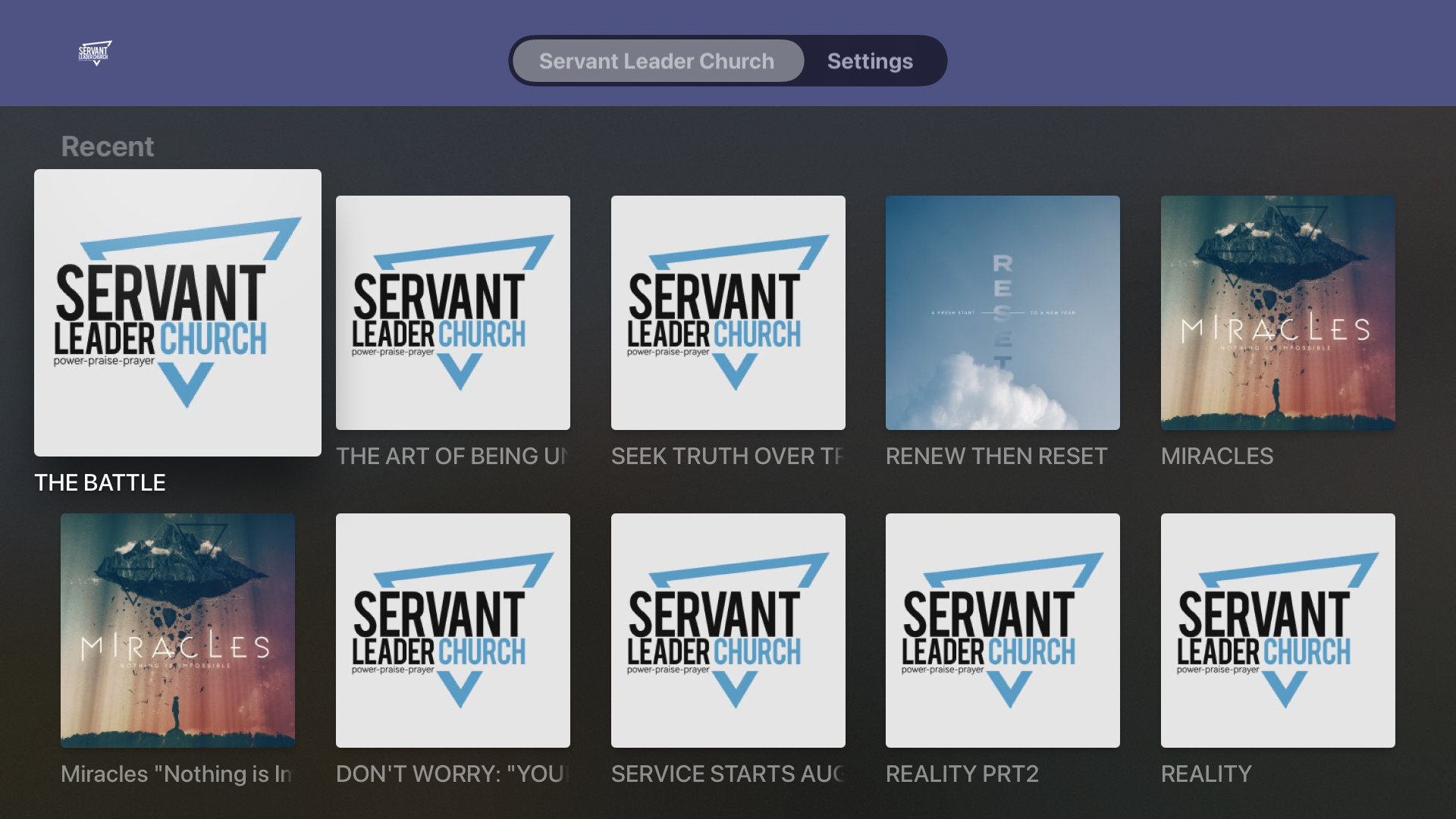This screenshot has width=1456, height=819.
Task: Click the SEEK TRUTH OVER title text
Action: coord(728,456)
